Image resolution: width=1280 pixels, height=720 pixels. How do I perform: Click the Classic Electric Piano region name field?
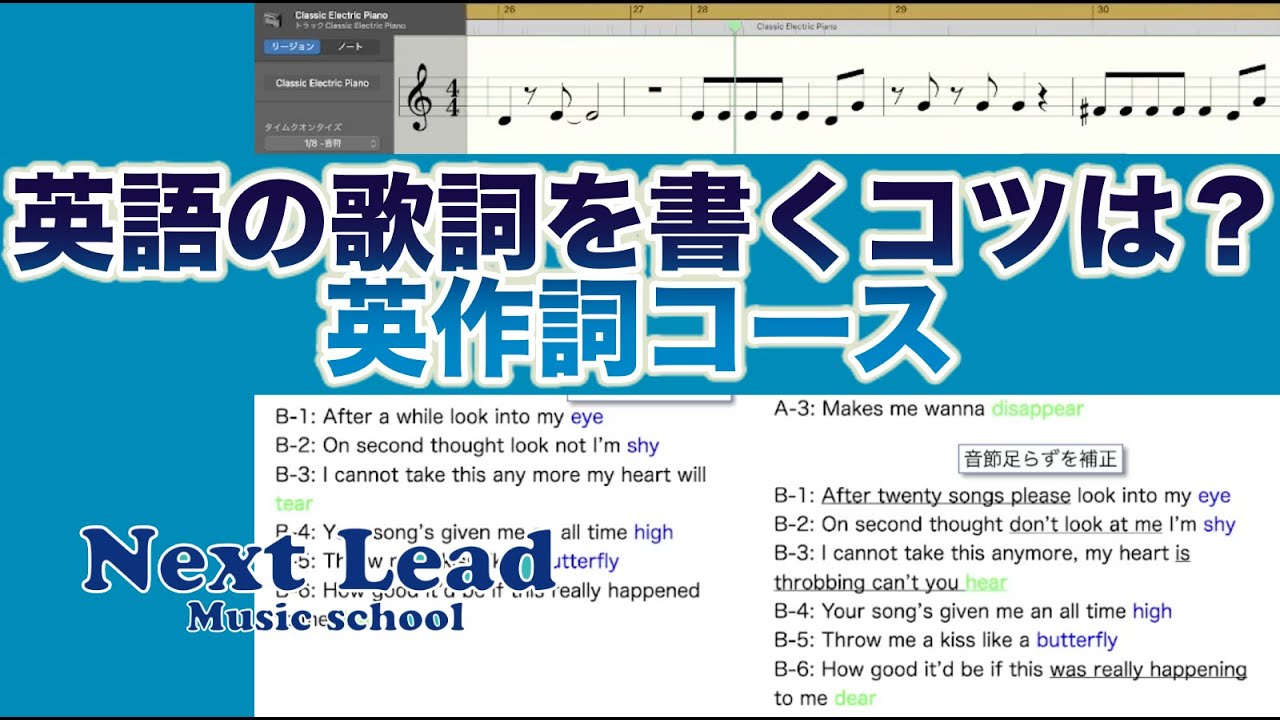(322, 84)
